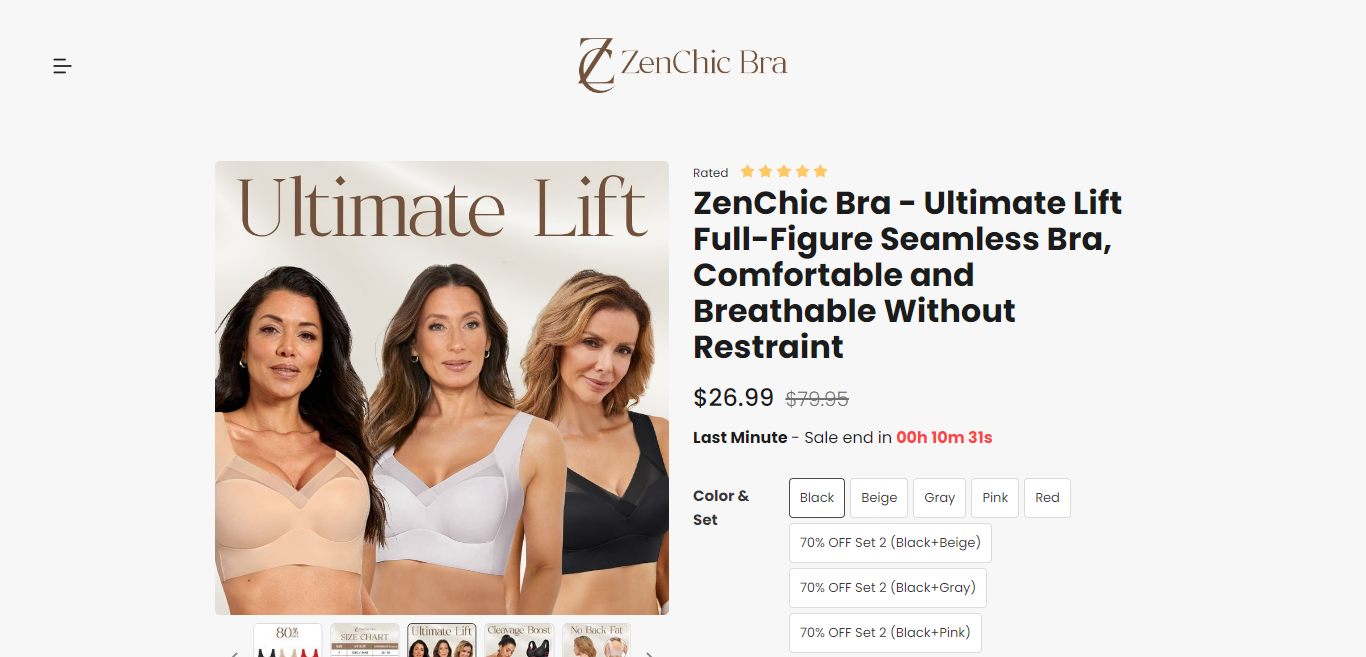Choose the Beige color option
Screen dimensions: 1366x657
[x=879, y=498]
